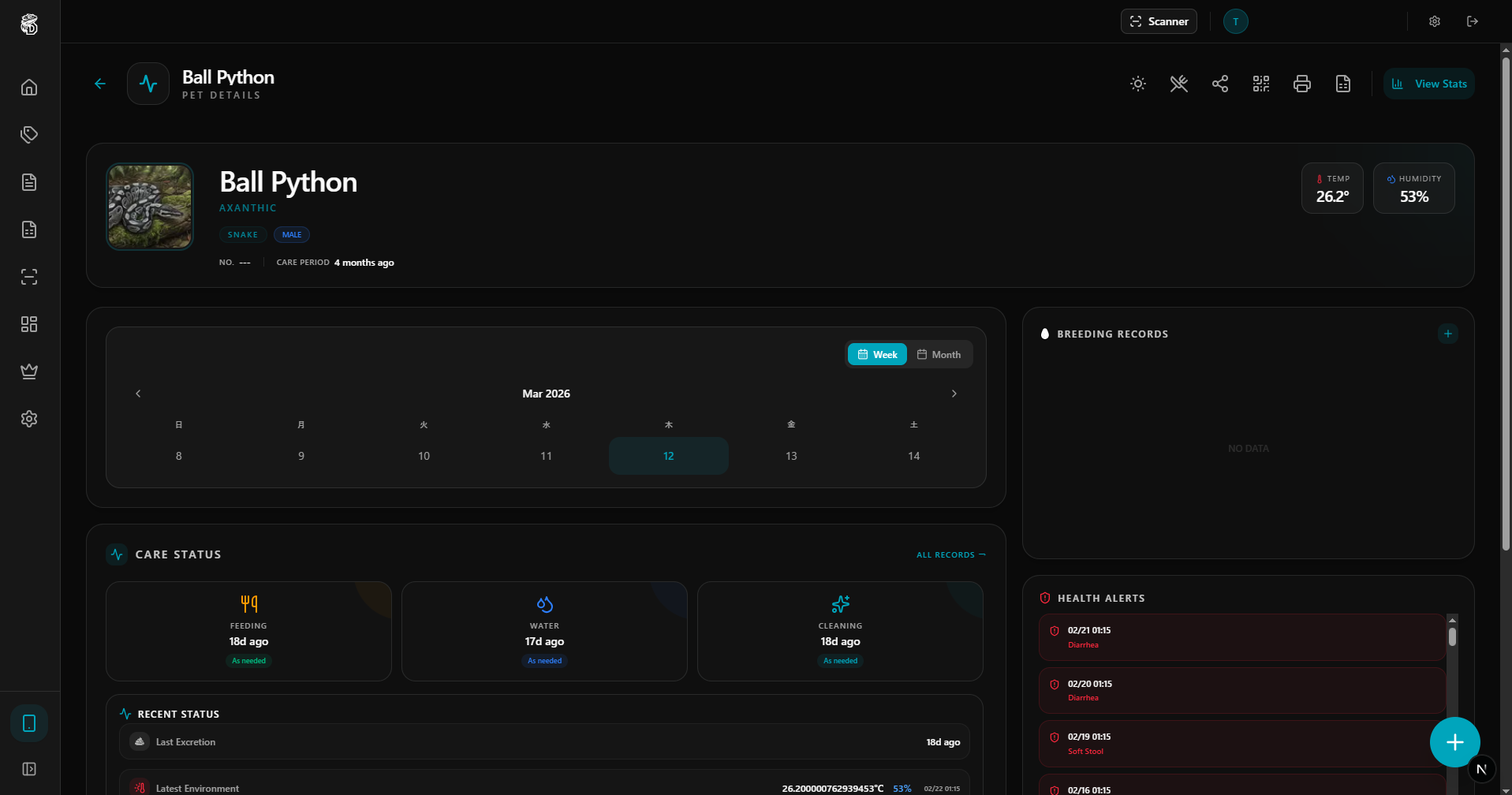Collapse sidebar with bottom panel icon

pyautogui.click(x=29, y=769)
